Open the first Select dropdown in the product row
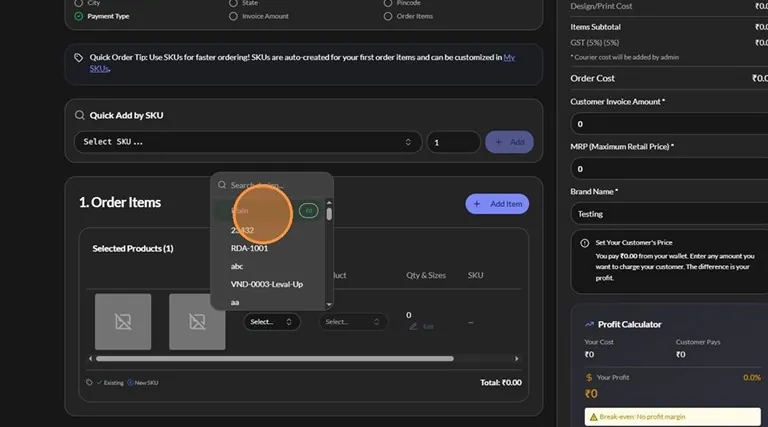Viewport: 768px width, 427px height. coord(271,322)
